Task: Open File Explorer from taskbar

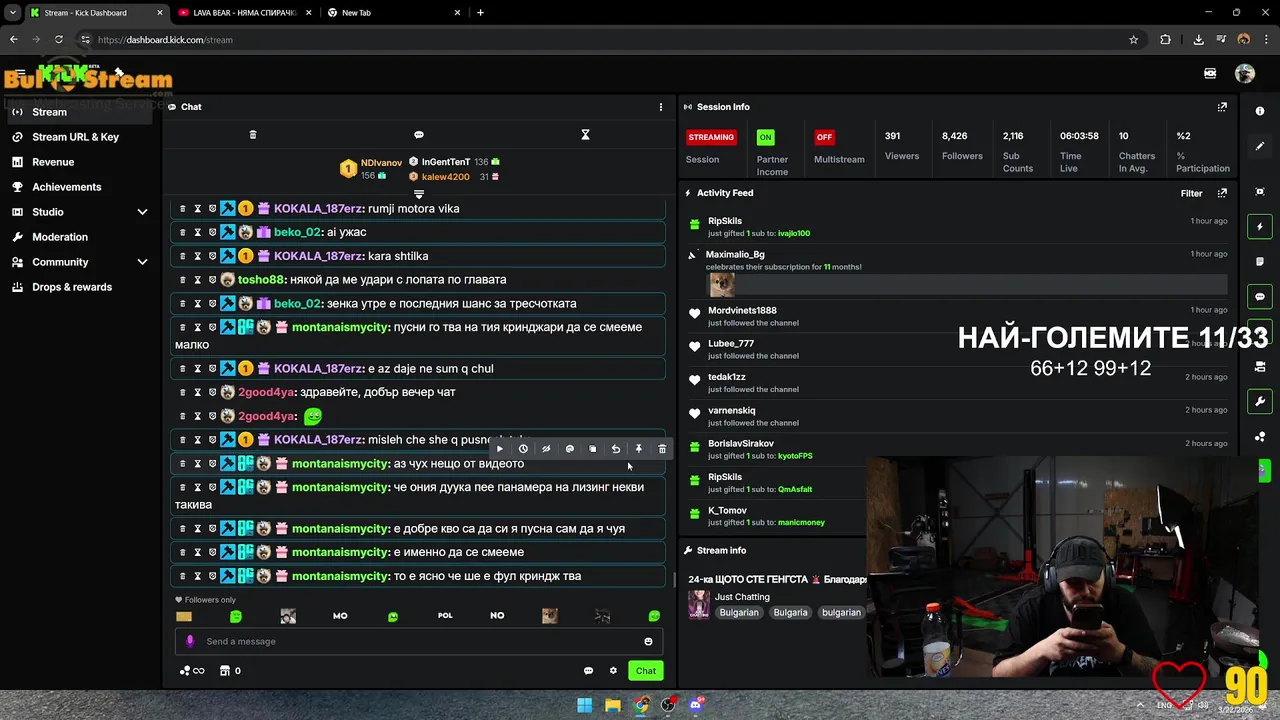Action: 613,705
